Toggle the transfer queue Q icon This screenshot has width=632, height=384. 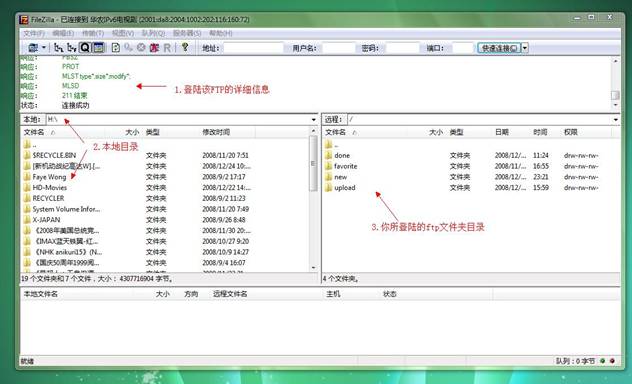point(85,48)
